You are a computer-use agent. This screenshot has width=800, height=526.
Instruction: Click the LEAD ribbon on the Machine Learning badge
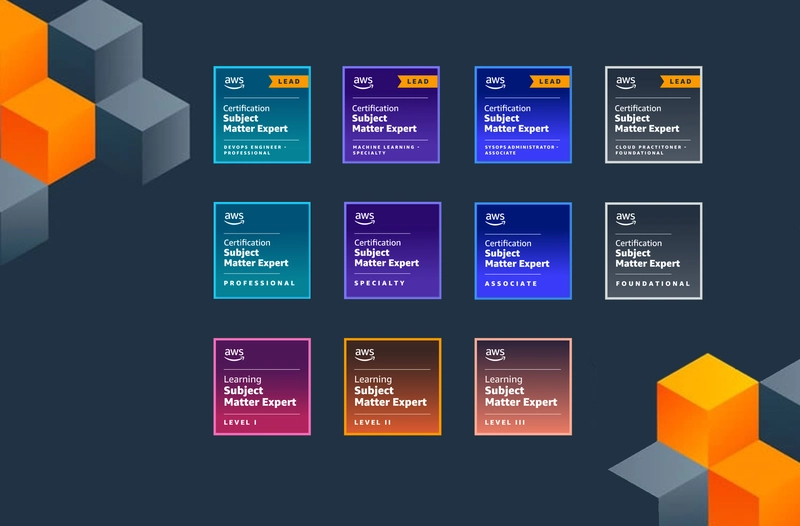coord(416,82)
